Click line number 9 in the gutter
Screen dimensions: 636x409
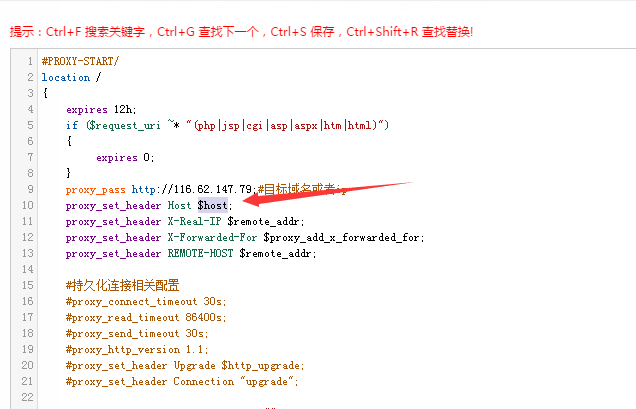tap(30, 189)
